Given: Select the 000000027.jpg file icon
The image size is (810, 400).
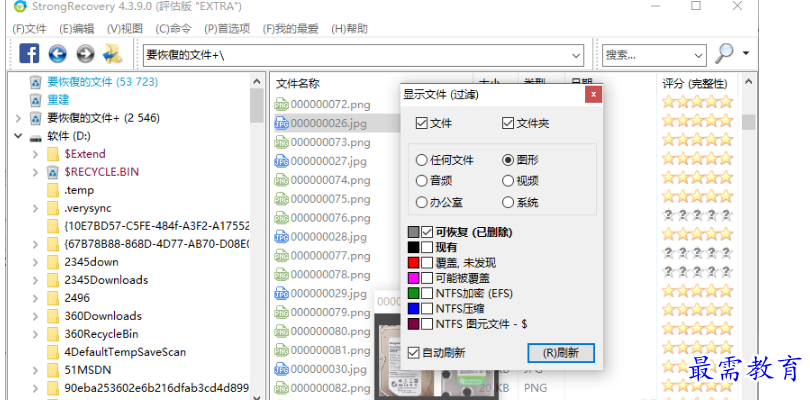Looking at the screenshot, I should pos(281,161).
